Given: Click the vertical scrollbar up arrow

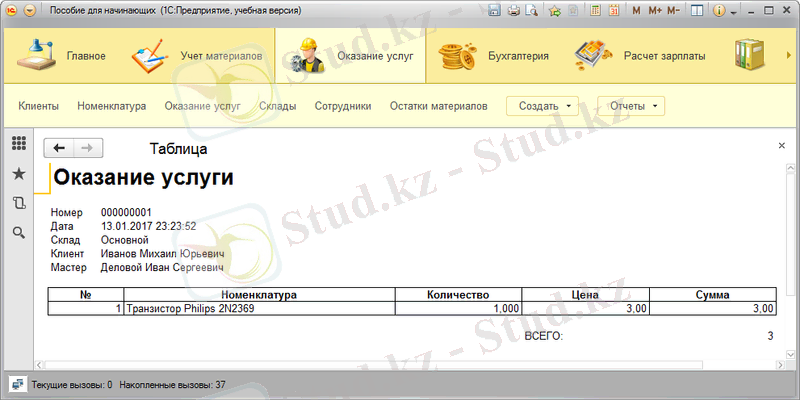Looking at the screenshot, I should tap(791, 168).
